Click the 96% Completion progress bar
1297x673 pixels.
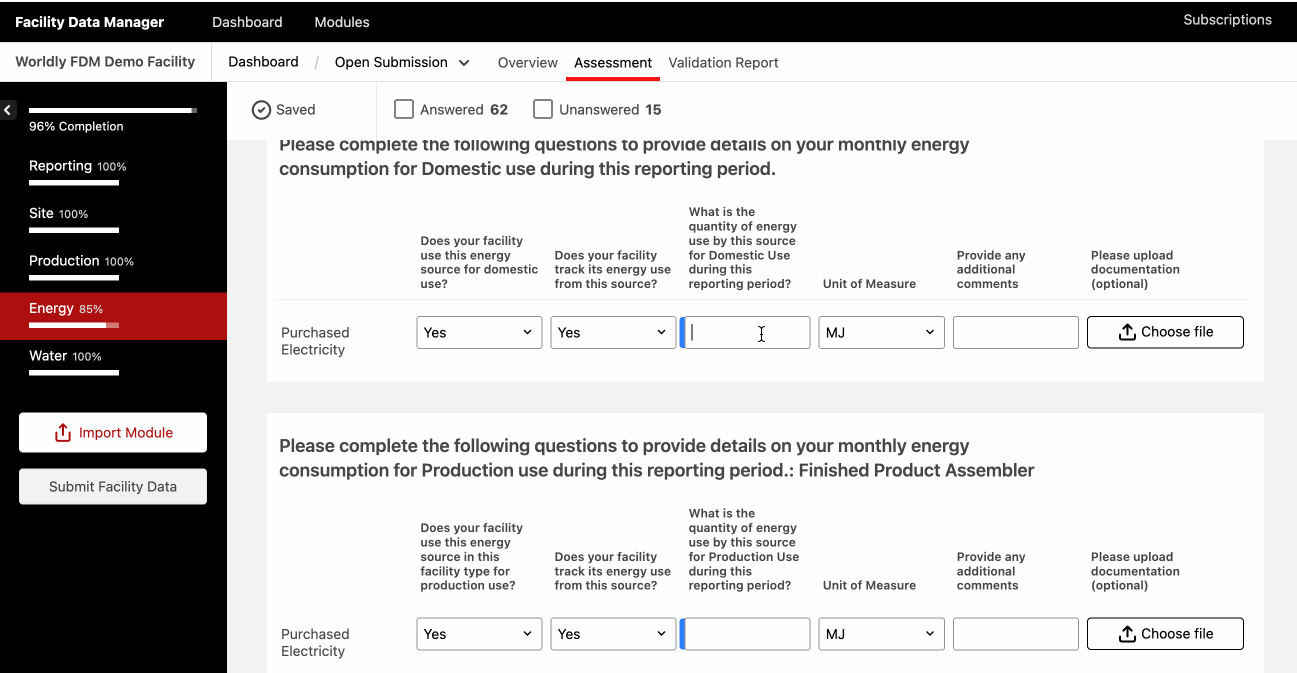click(x=113, y=110)
